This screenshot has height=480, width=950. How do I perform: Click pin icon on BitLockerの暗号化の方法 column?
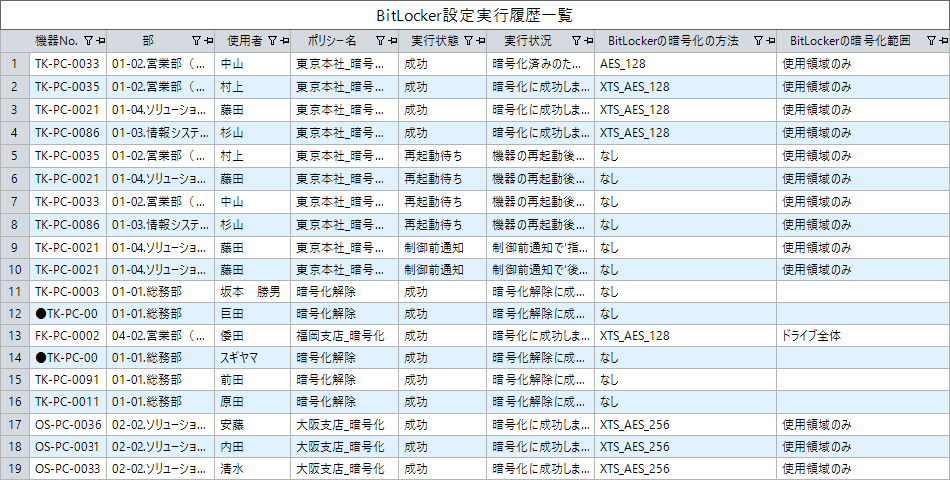coord(769,41)
